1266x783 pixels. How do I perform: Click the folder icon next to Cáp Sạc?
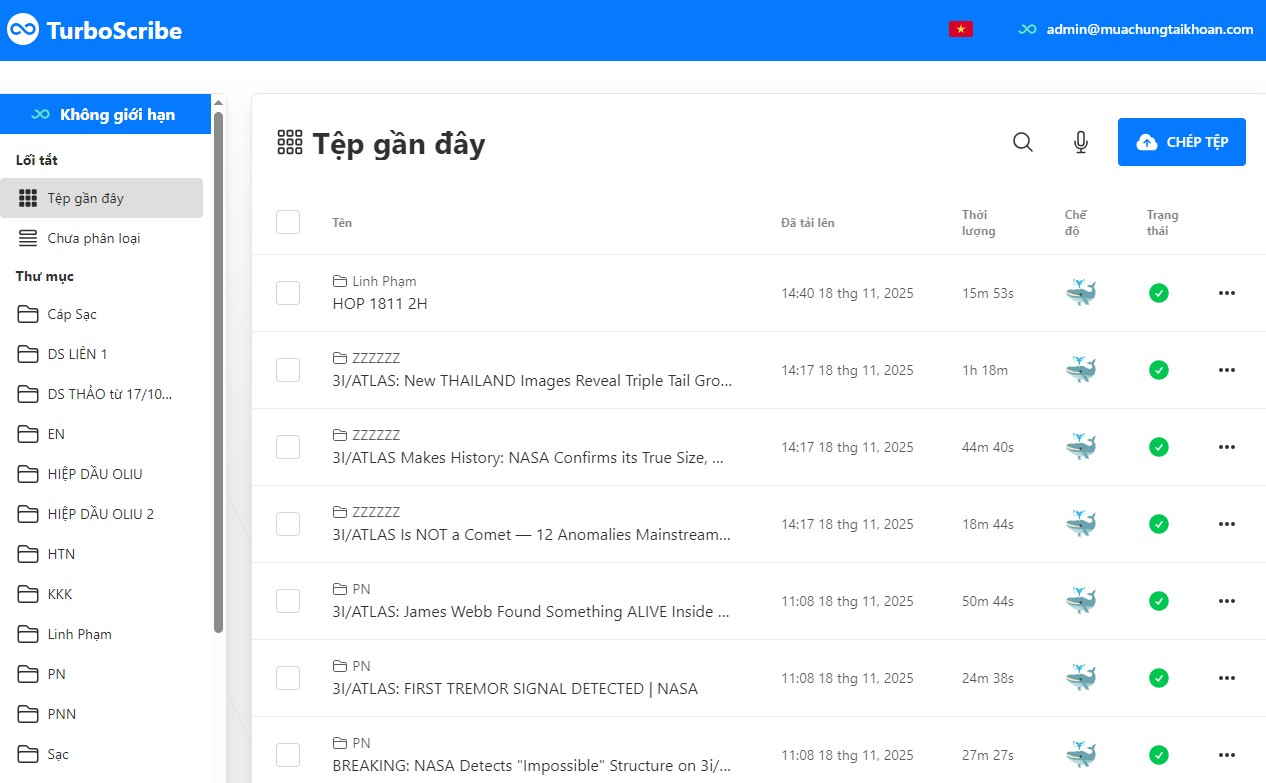(27, 313)
